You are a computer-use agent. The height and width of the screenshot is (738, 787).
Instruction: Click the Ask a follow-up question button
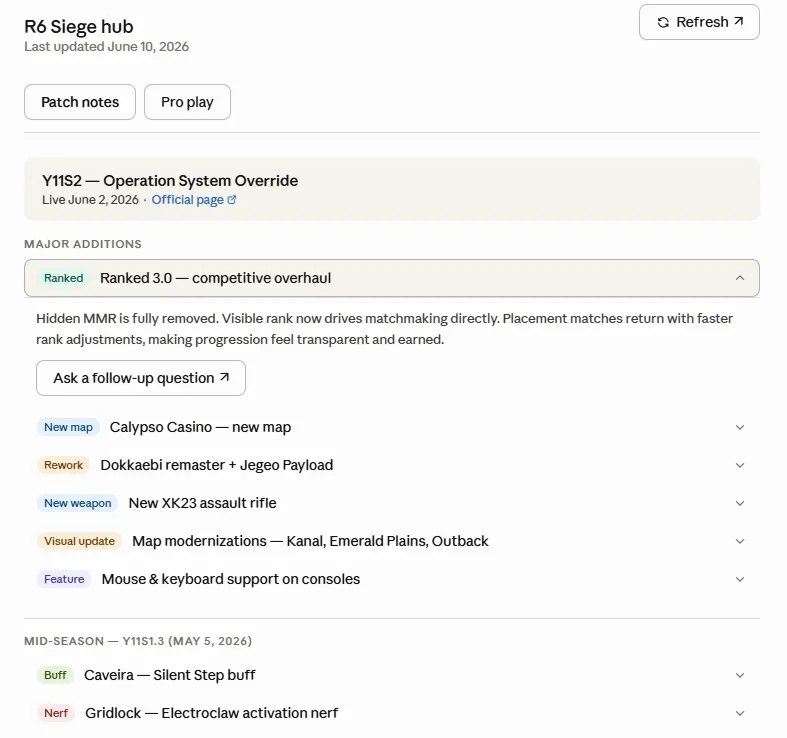point(141,378)
